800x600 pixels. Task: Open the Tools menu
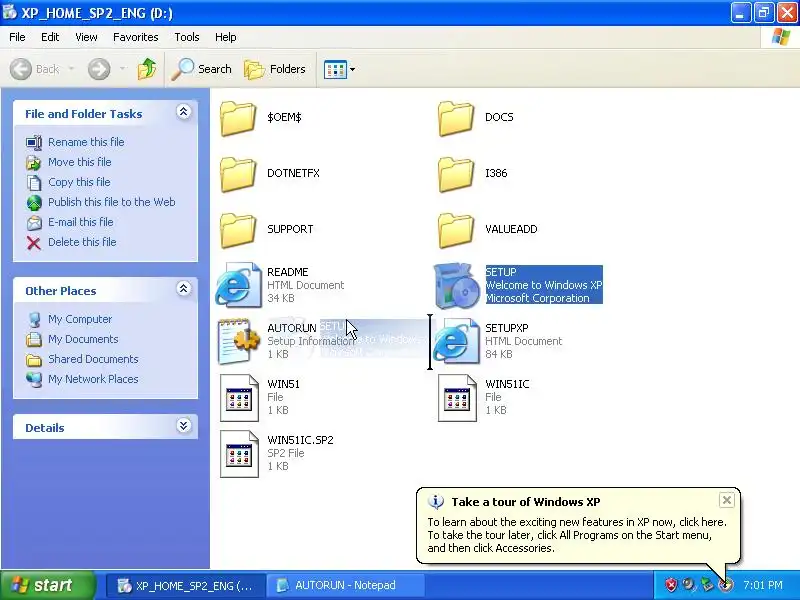187,37
